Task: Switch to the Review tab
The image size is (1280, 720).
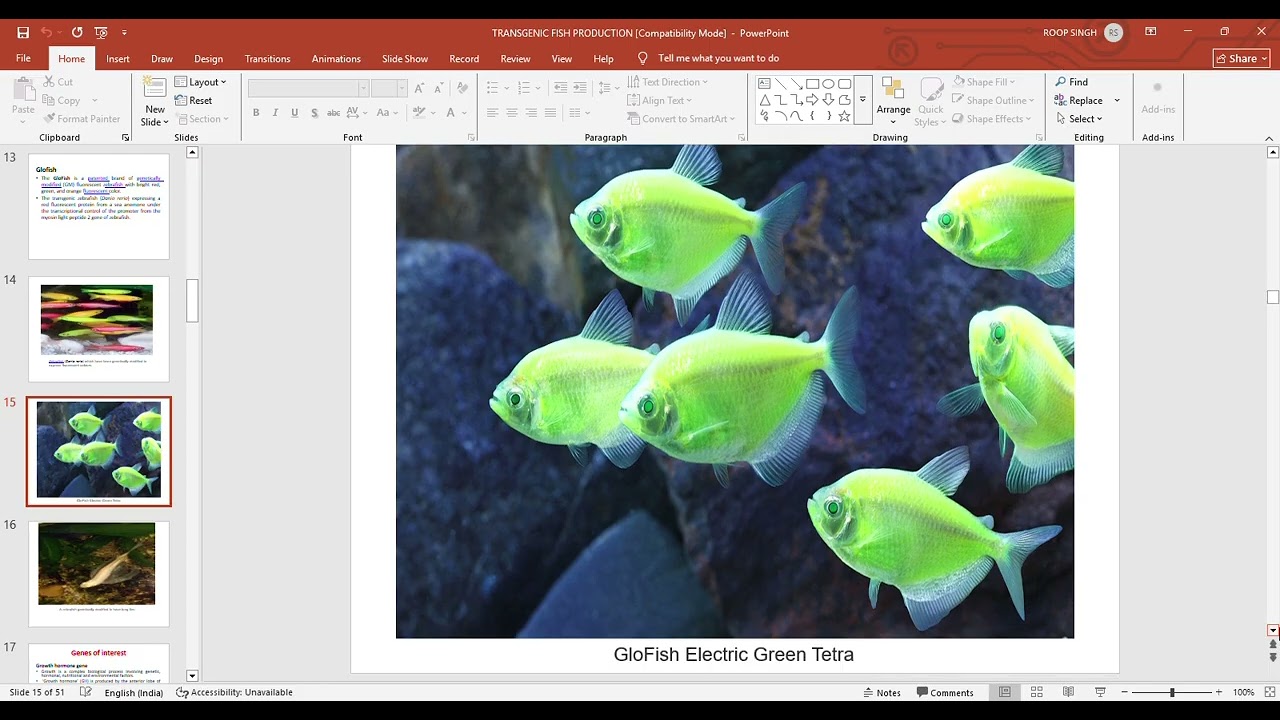Action: pyautogui.click(x=515, y=58)
